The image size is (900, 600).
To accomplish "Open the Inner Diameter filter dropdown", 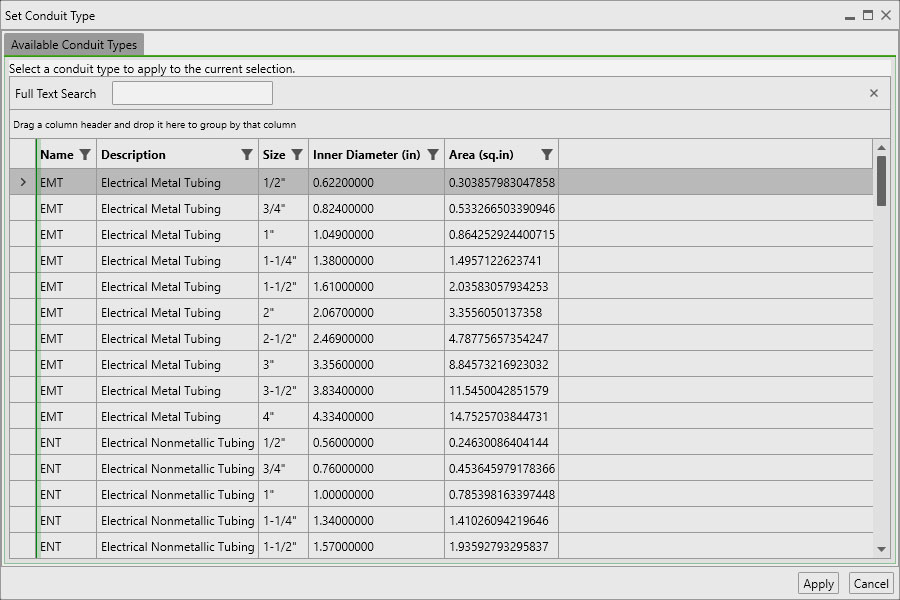I will (432, 155).
